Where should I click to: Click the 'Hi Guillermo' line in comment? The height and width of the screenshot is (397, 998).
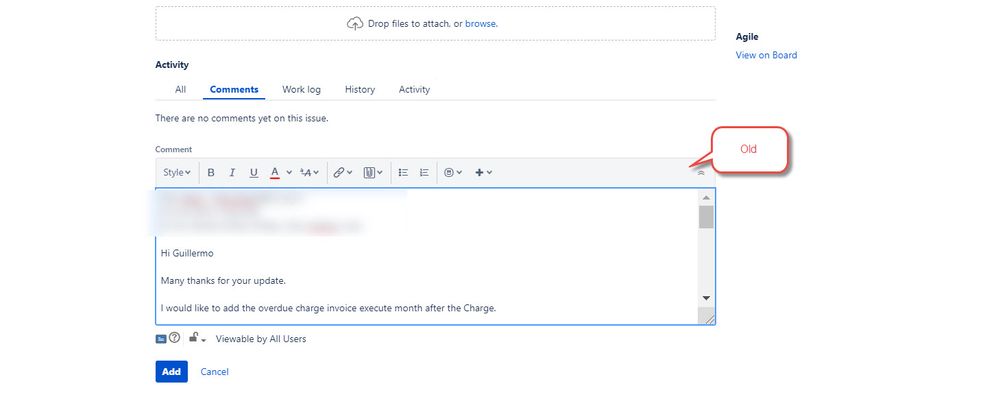pyautogui.click(x=187, y=253)
